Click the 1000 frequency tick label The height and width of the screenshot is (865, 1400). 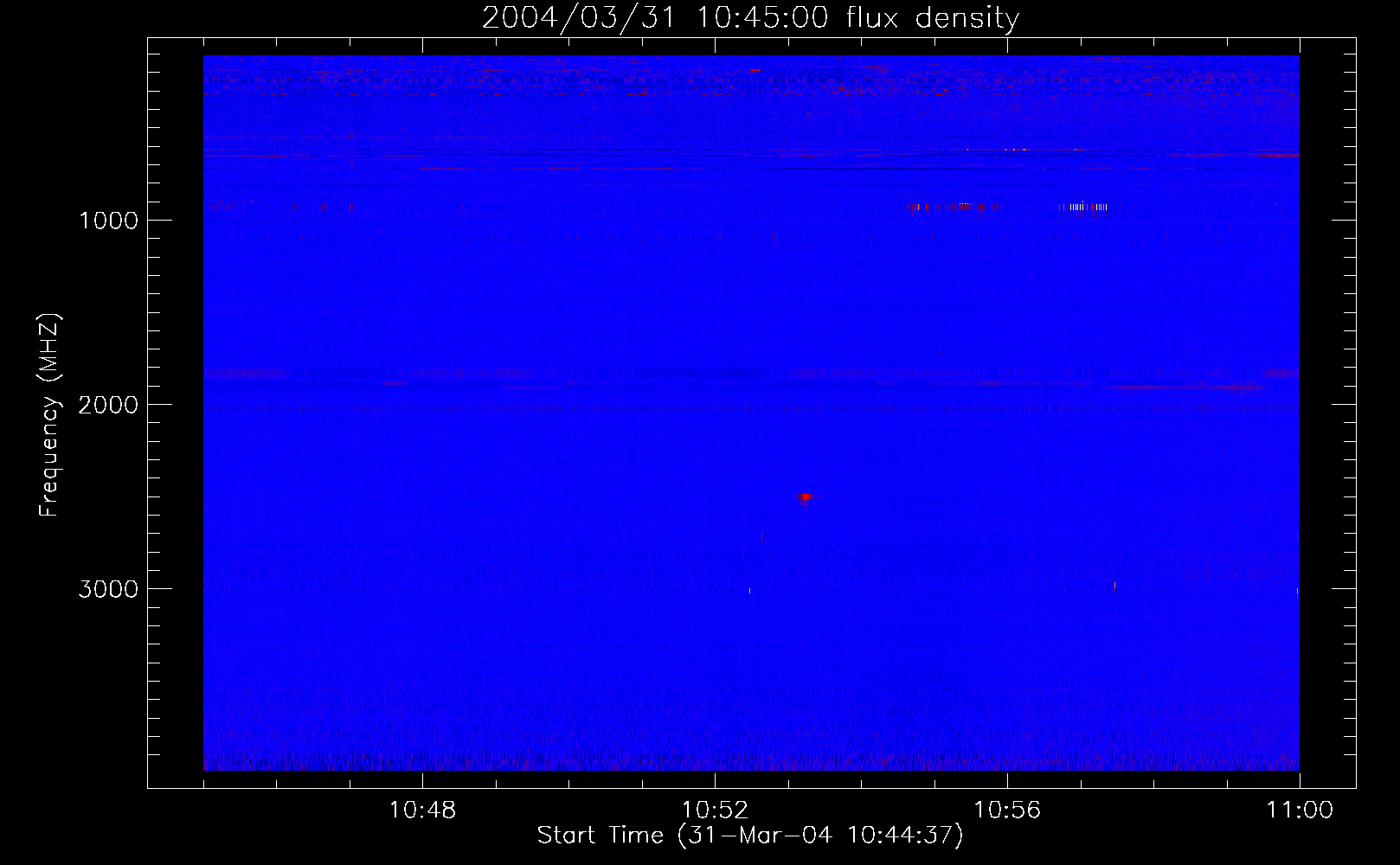[108, 221]
